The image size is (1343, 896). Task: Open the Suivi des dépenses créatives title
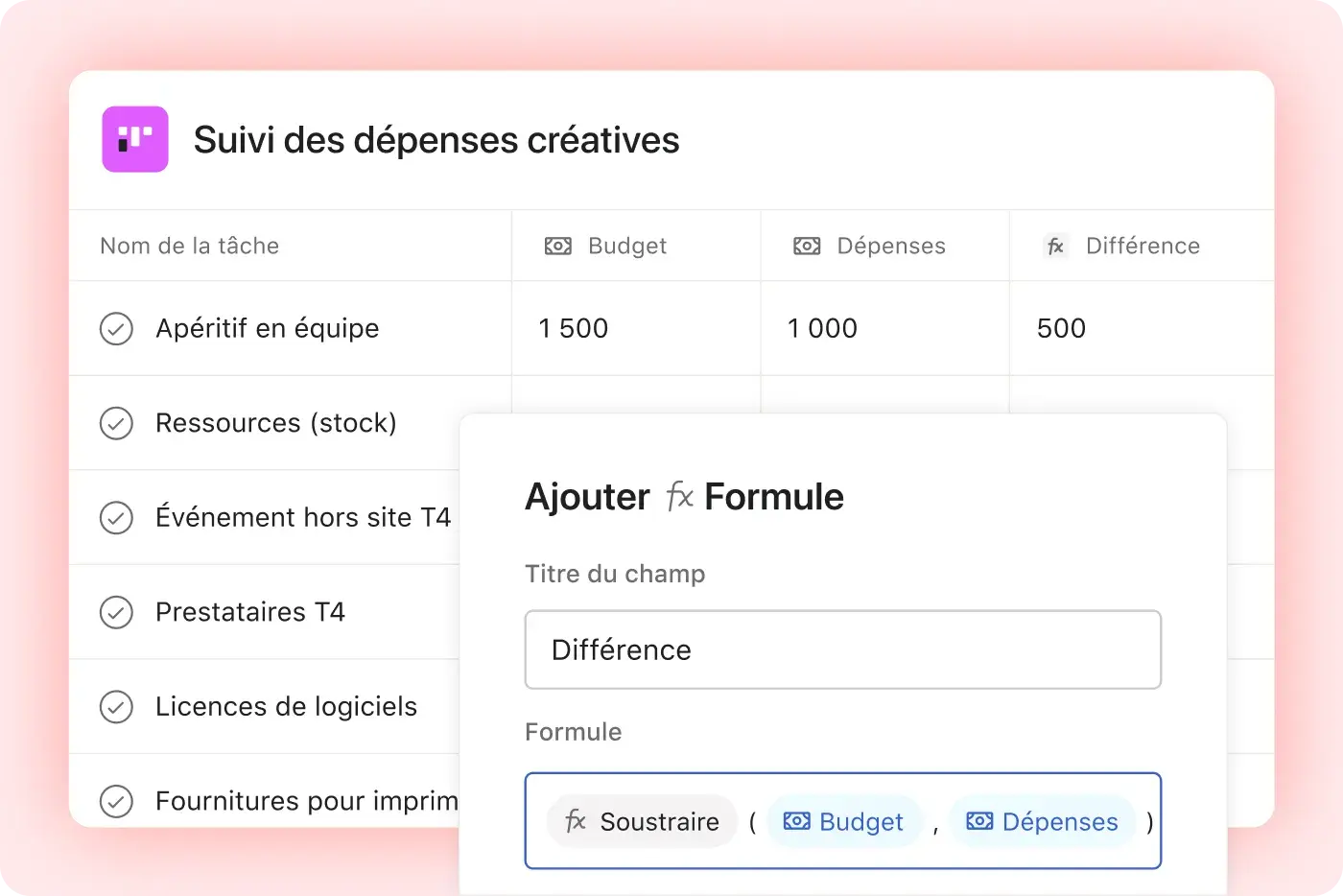[436, 140]
